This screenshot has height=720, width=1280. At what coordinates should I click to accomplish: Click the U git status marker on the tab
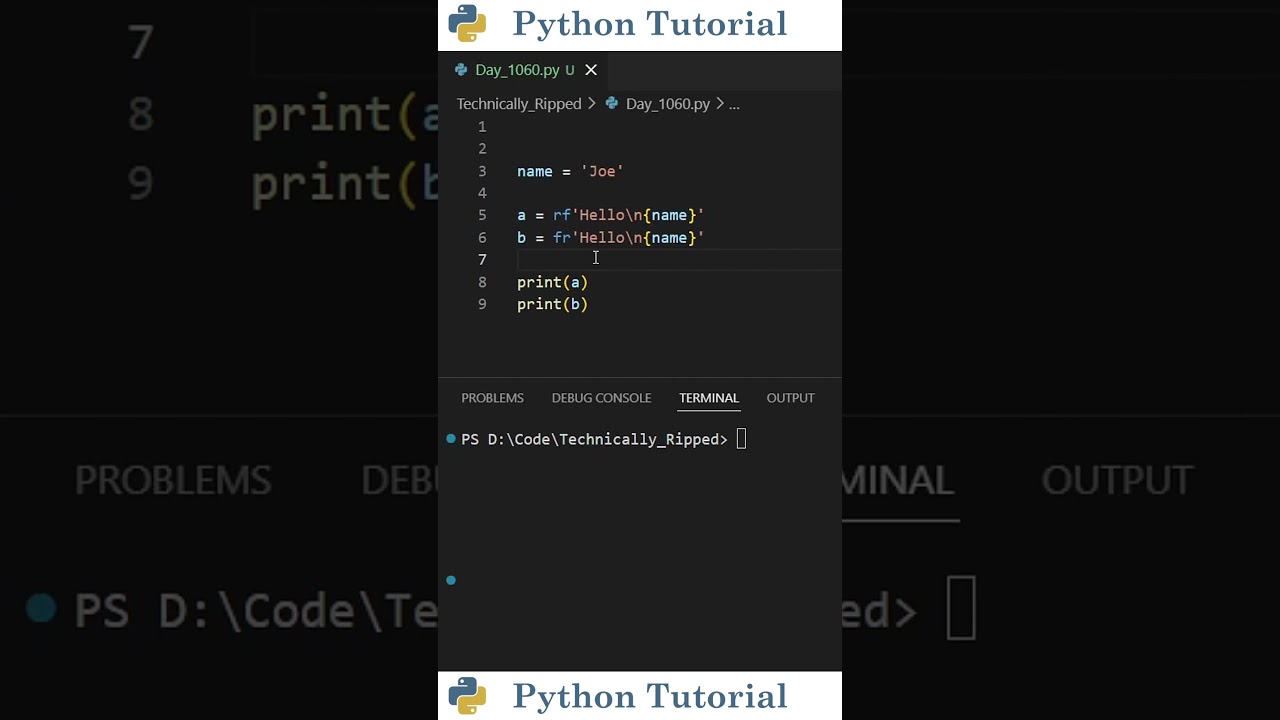pos(570,70)
